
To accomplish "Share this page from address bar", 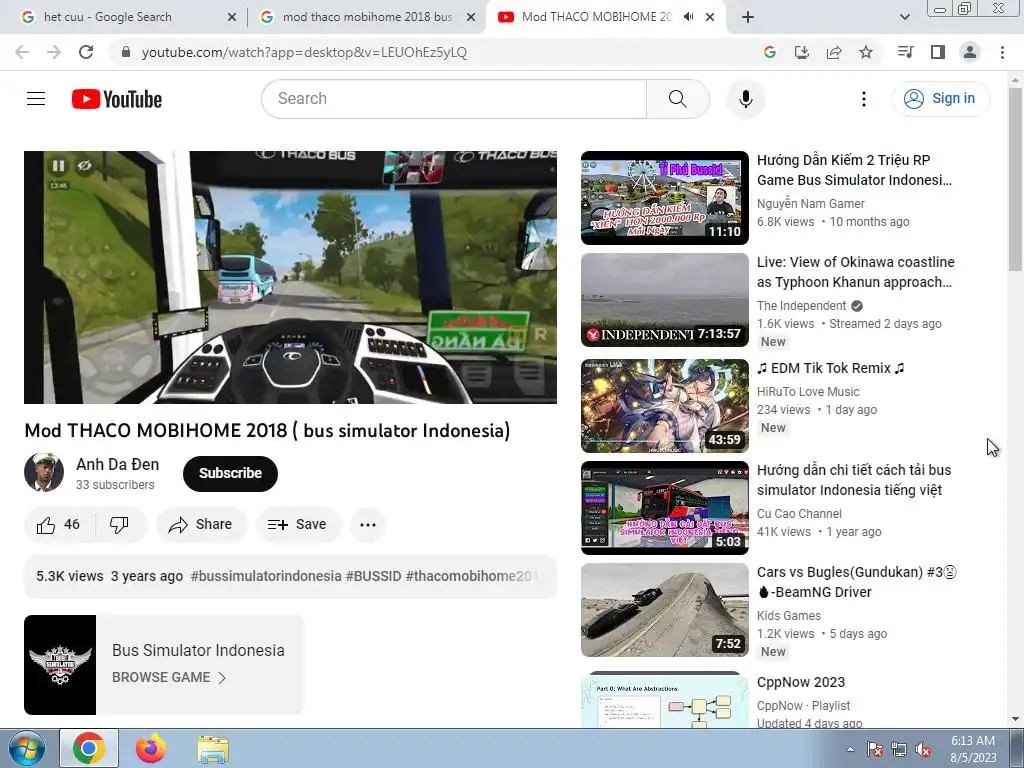I will [x=834, y=52].
